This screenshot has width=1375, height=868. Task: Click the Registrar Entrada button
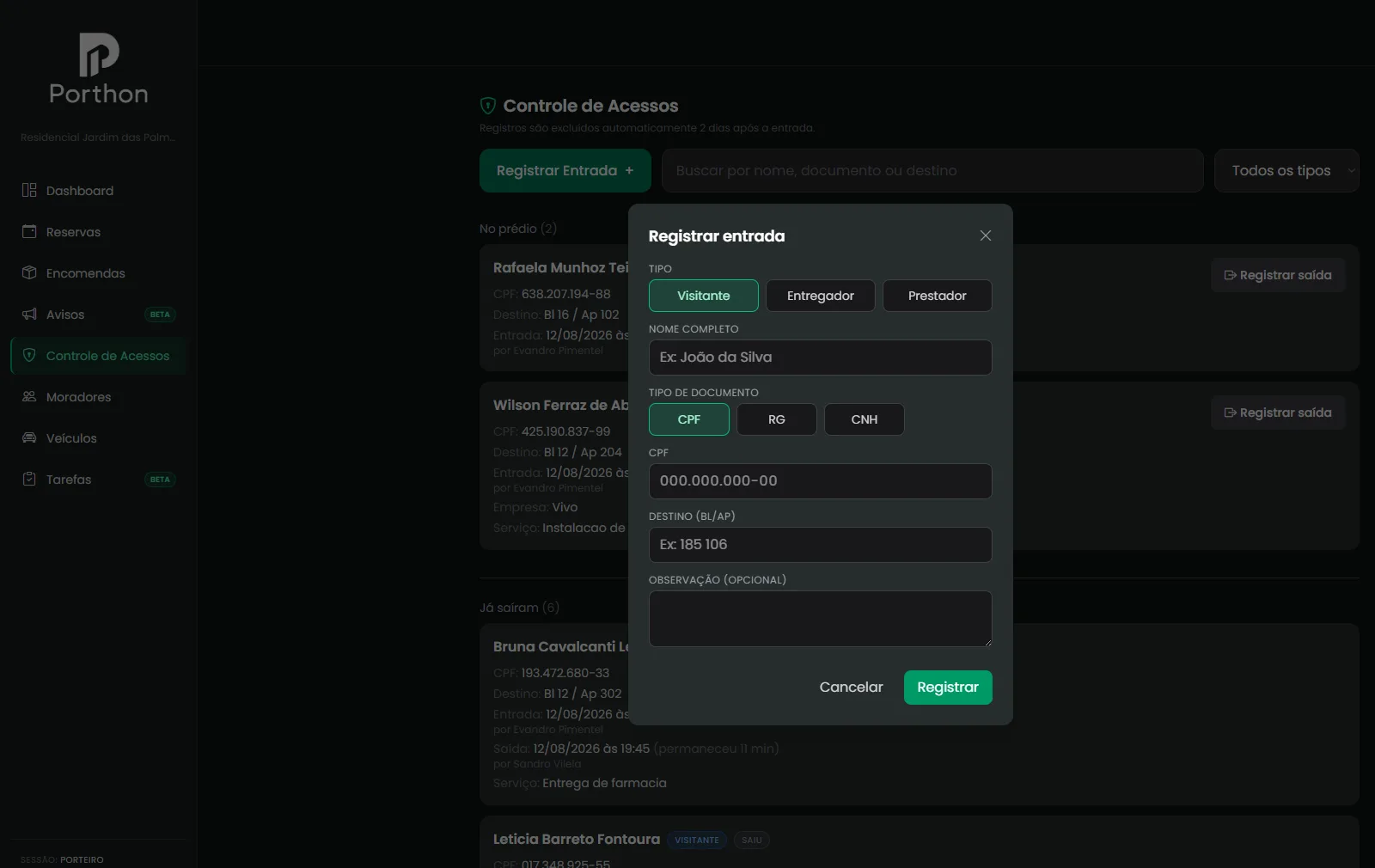click(565, 170)
